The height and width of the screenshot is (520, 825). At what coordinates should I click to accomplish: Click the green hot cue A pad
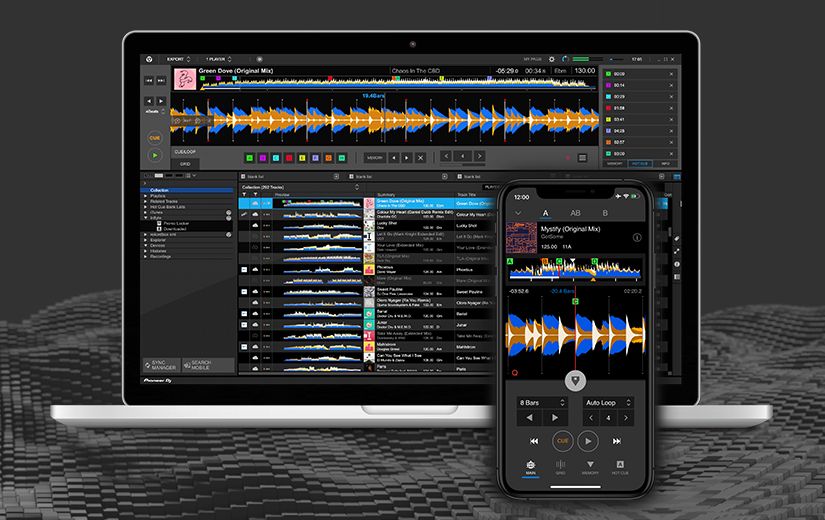coord(249,157)
